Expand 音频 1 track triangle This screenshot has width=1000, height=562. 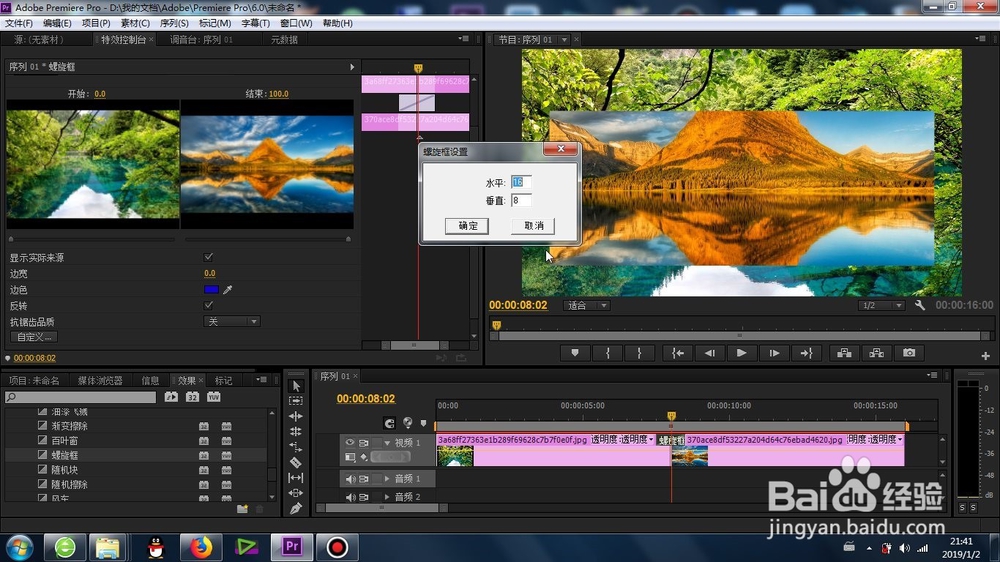point(387,478)
